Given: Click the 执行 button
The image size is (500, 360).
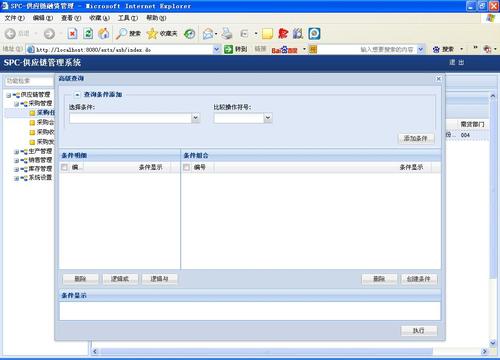Looking at the screenshot, I should click(419, 330).
